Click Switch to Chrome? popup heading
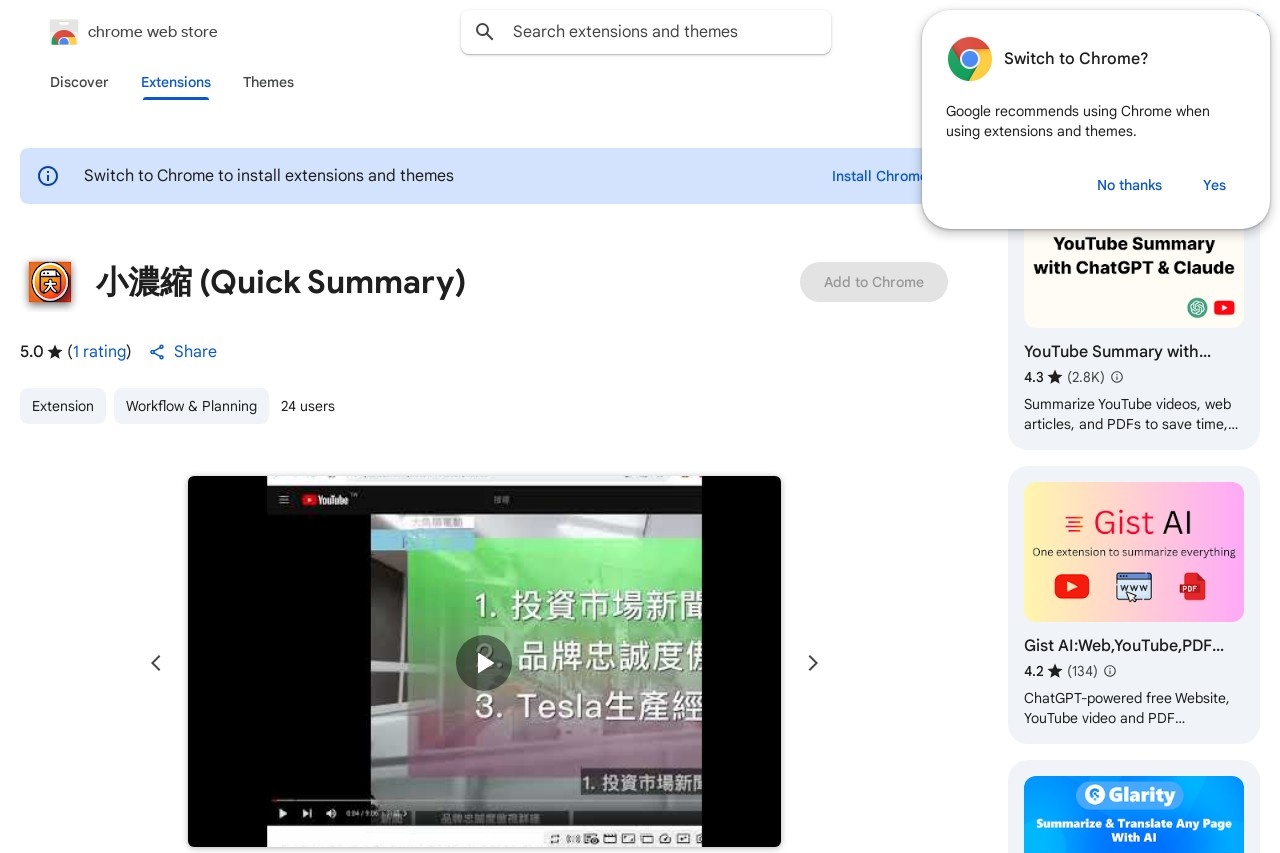The image size is (1280, 853). tap(1076, 59)
